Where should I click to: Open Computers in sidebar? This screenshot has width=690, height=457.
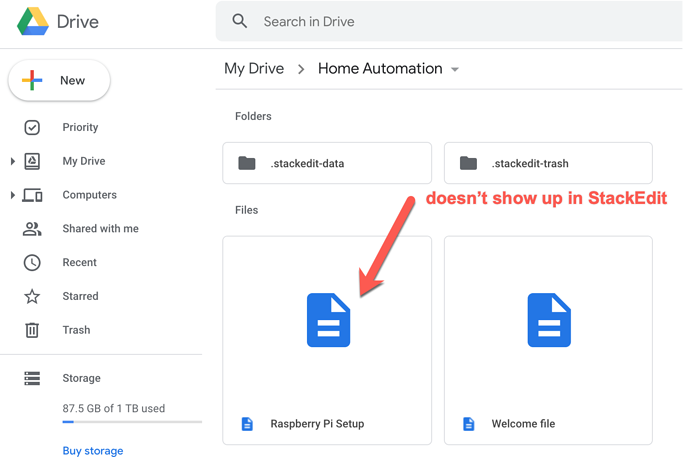[x=89, y=195]
